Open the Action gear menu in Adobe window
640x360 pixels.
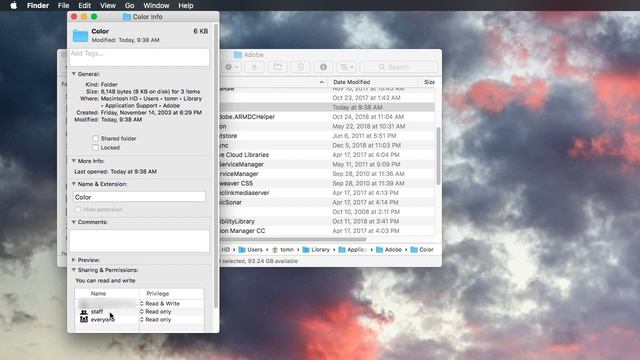(x=232, y=67)
